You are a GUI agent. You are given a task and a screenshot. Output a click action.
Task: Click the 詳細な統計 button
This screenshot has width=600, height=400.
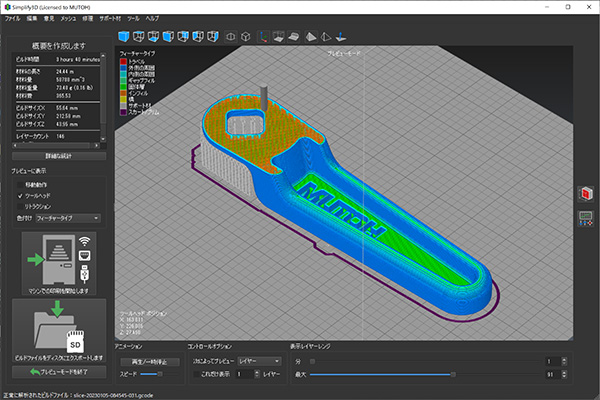(x=58, y=156)
